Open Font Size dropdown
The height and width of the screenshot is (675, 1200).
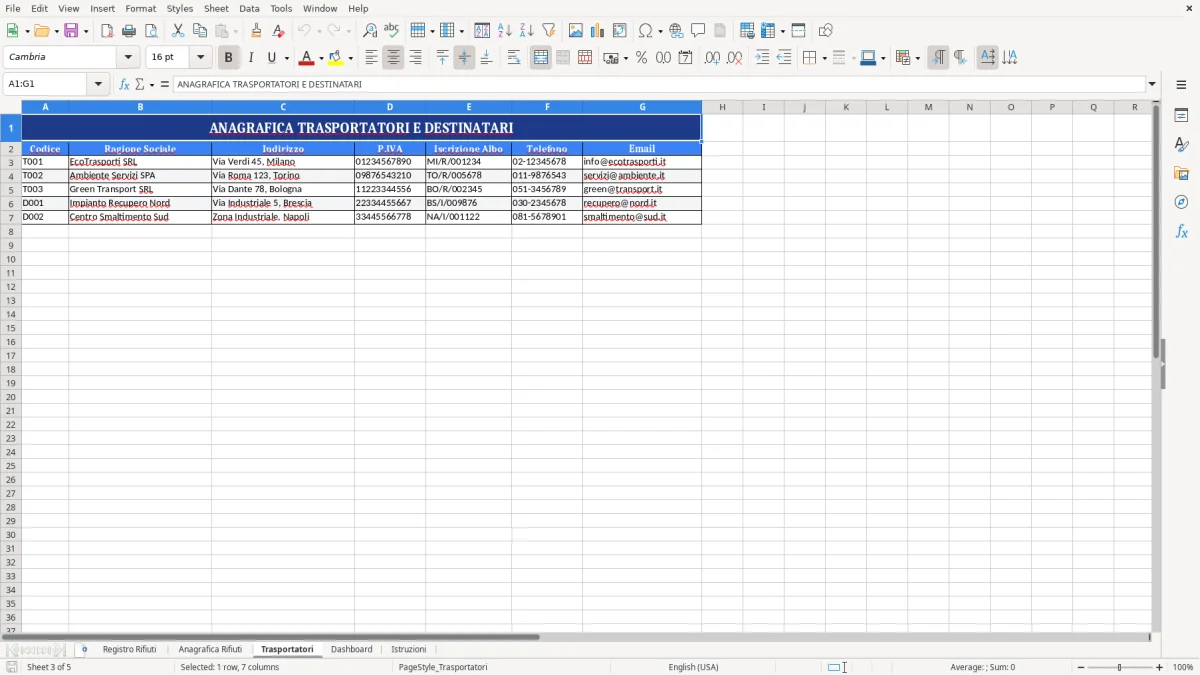(200, 58)
